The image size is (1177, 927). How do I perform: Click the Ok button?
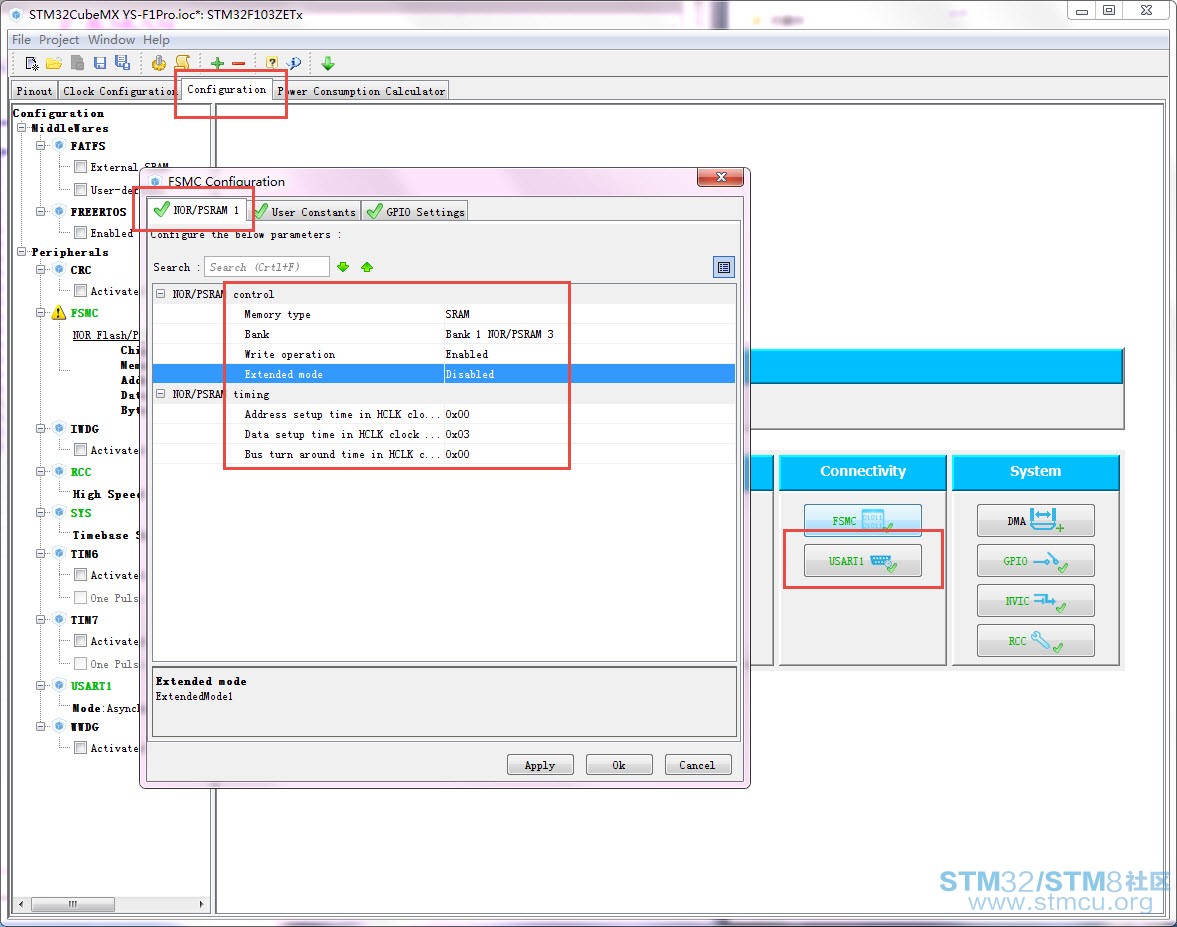tap(619, 765)
